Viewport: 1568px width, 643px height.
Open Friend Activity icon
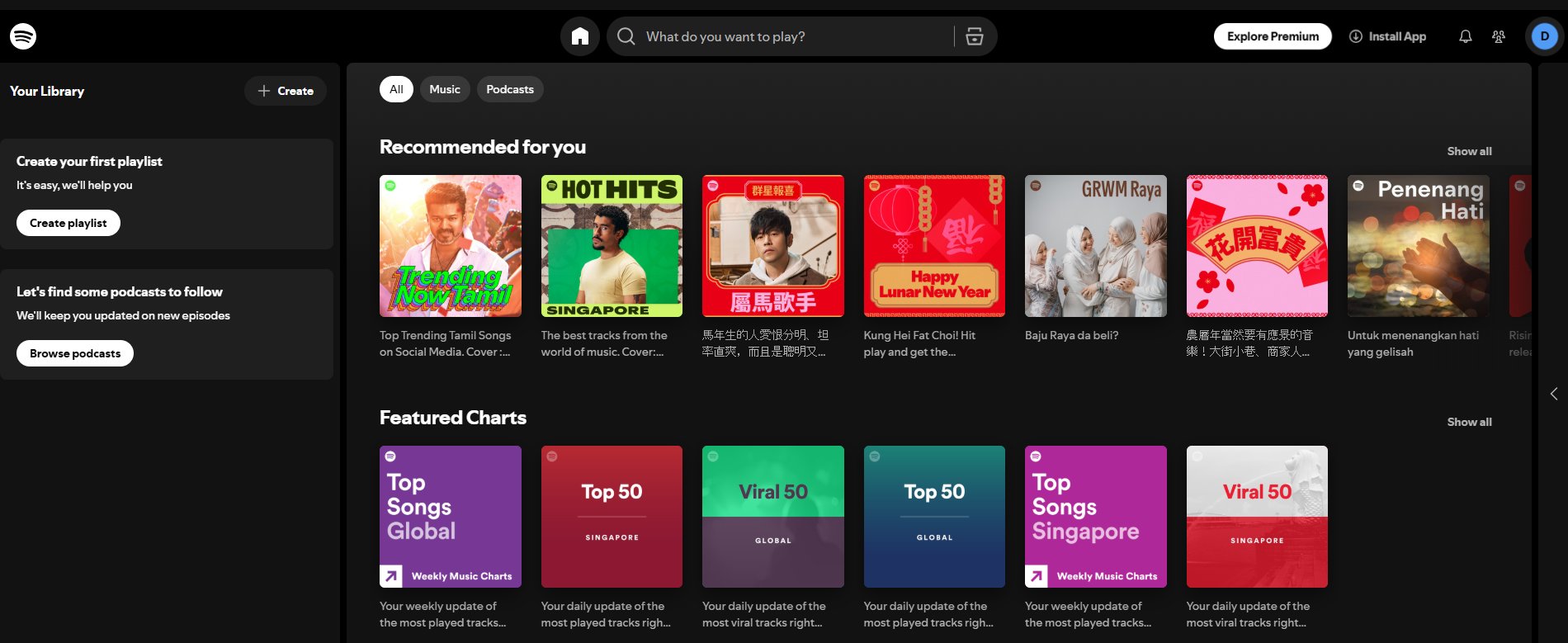pos(1499,36)
